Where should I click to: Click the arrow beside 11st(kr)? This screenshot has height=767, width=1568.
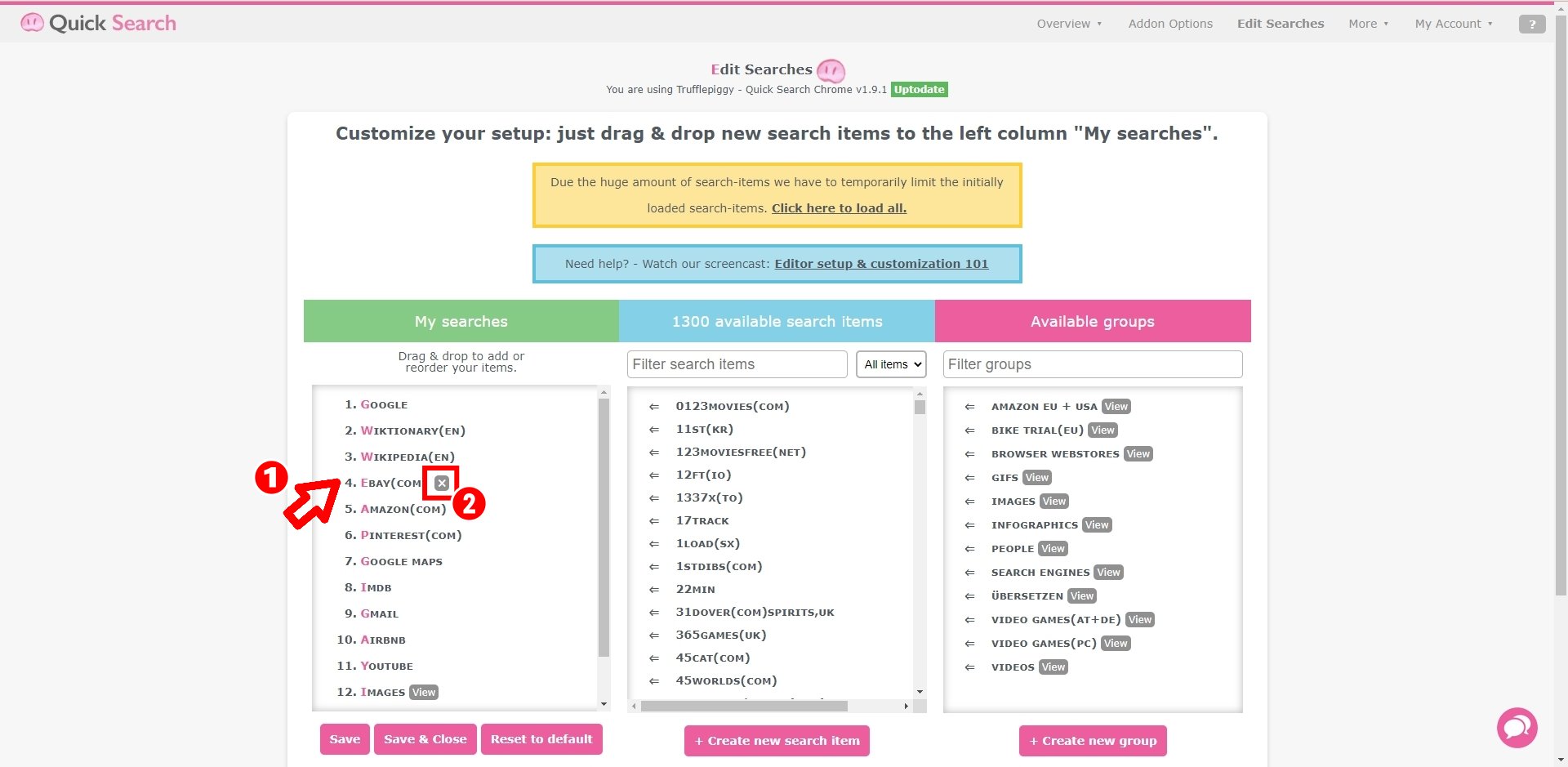coord(654,429)
